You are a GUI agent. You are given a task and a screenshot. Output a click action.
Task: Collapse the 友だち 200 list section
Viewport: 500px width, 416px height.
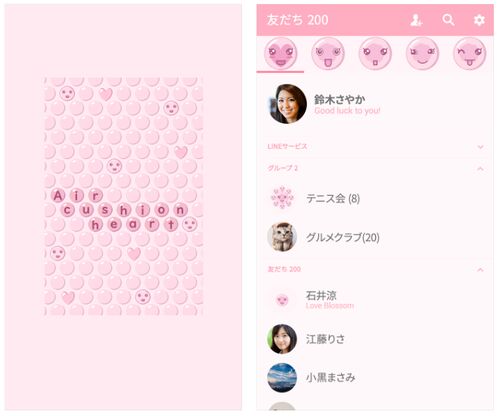coord(375,269)
